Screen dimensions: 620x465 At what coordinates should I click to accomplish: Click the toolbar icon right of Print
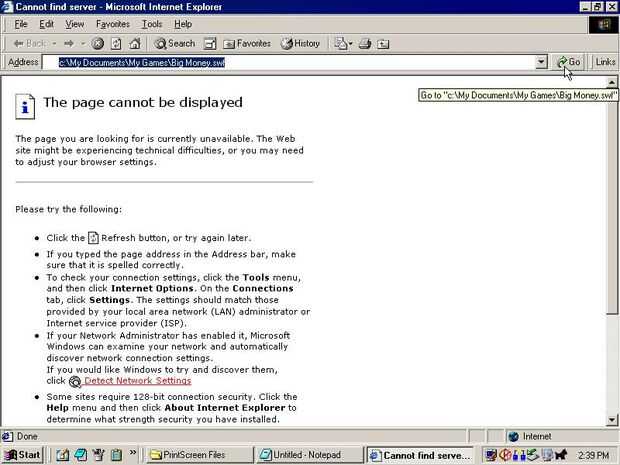[383, 43]
